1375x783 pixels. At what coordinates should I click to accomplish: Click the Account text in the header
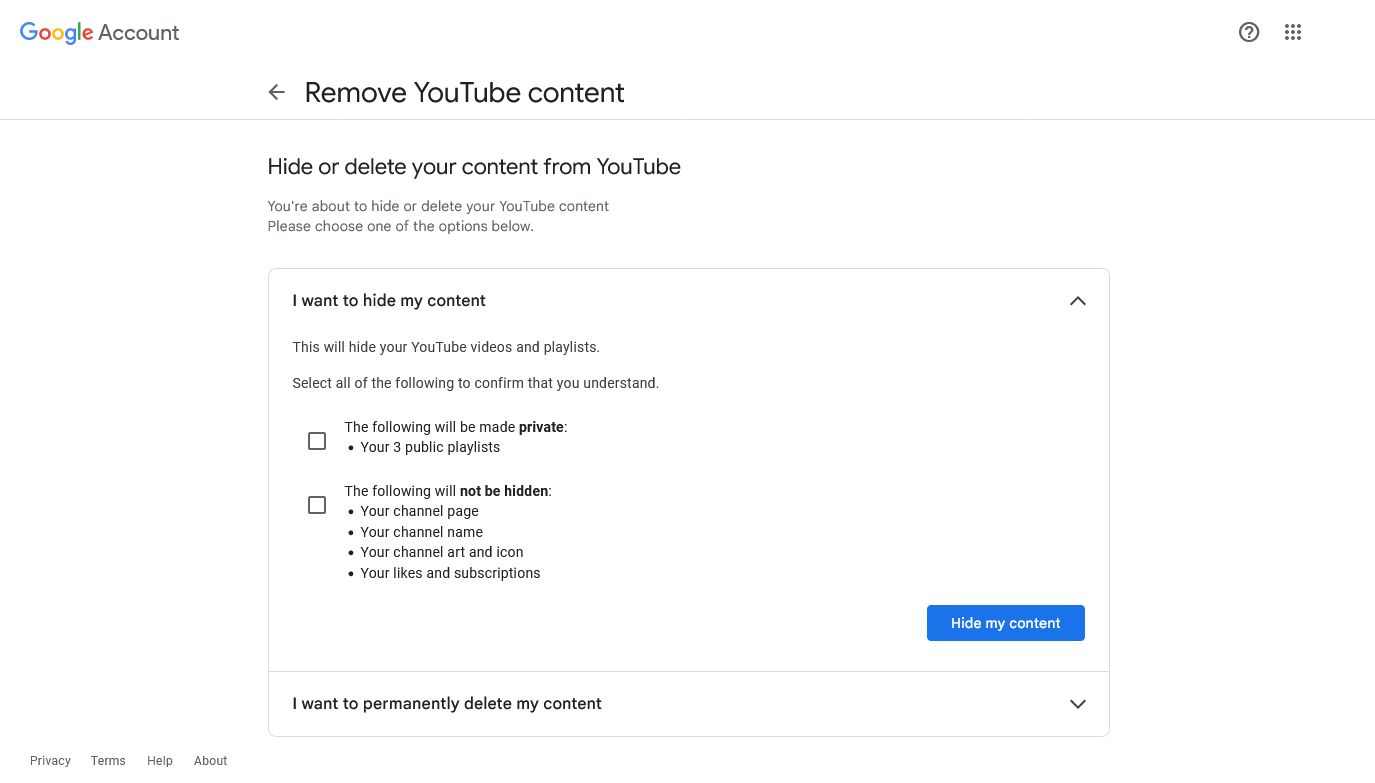[139, 32]
